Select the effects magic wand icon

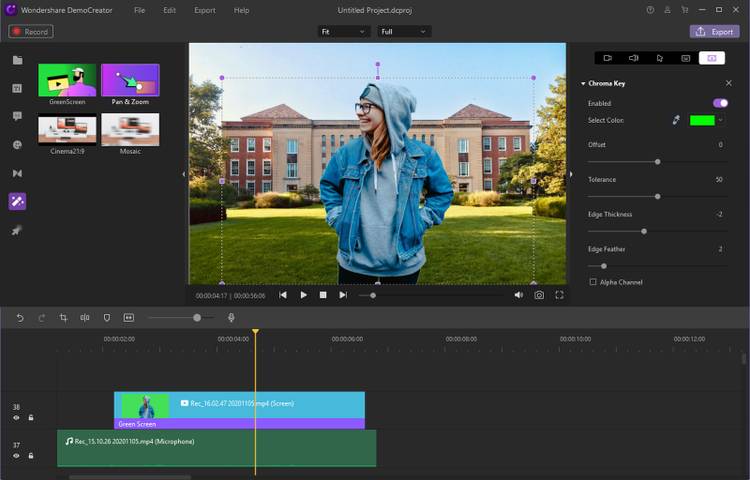tap(17, 201)
